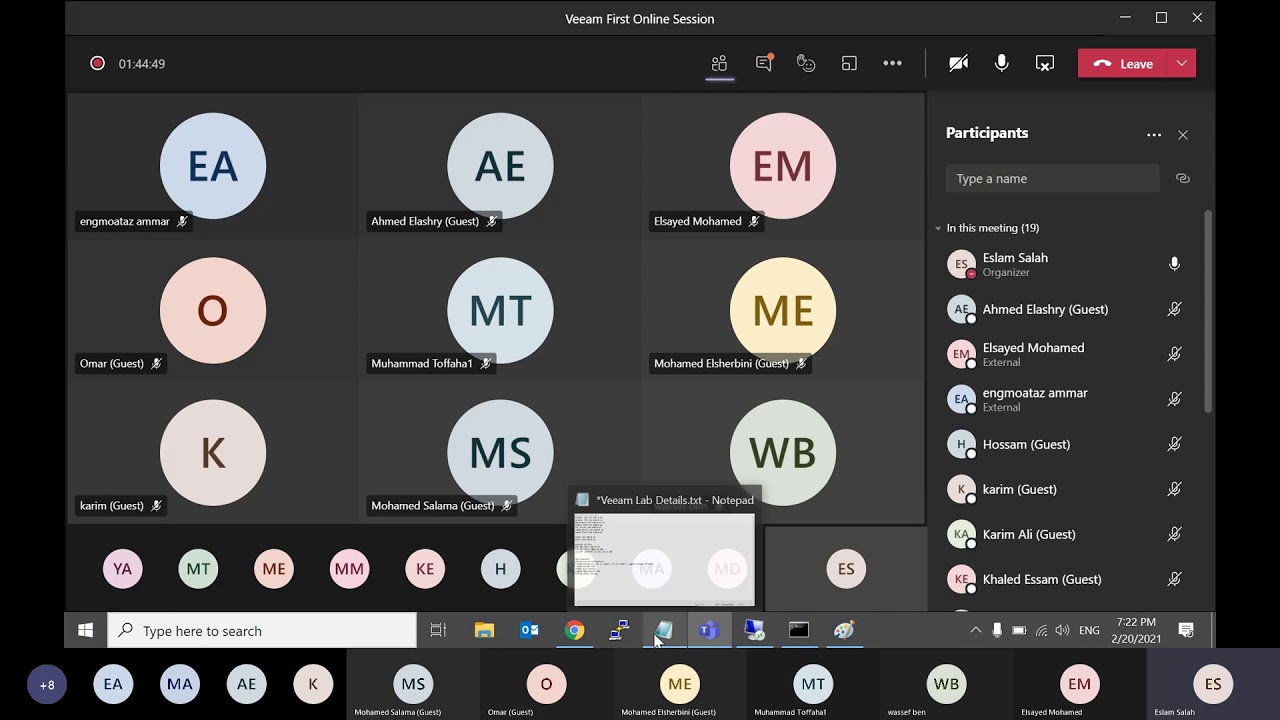Open the Command Prompt taskbar icon
This screenshot has width=1280, height=720.
[x=799, y=630]
